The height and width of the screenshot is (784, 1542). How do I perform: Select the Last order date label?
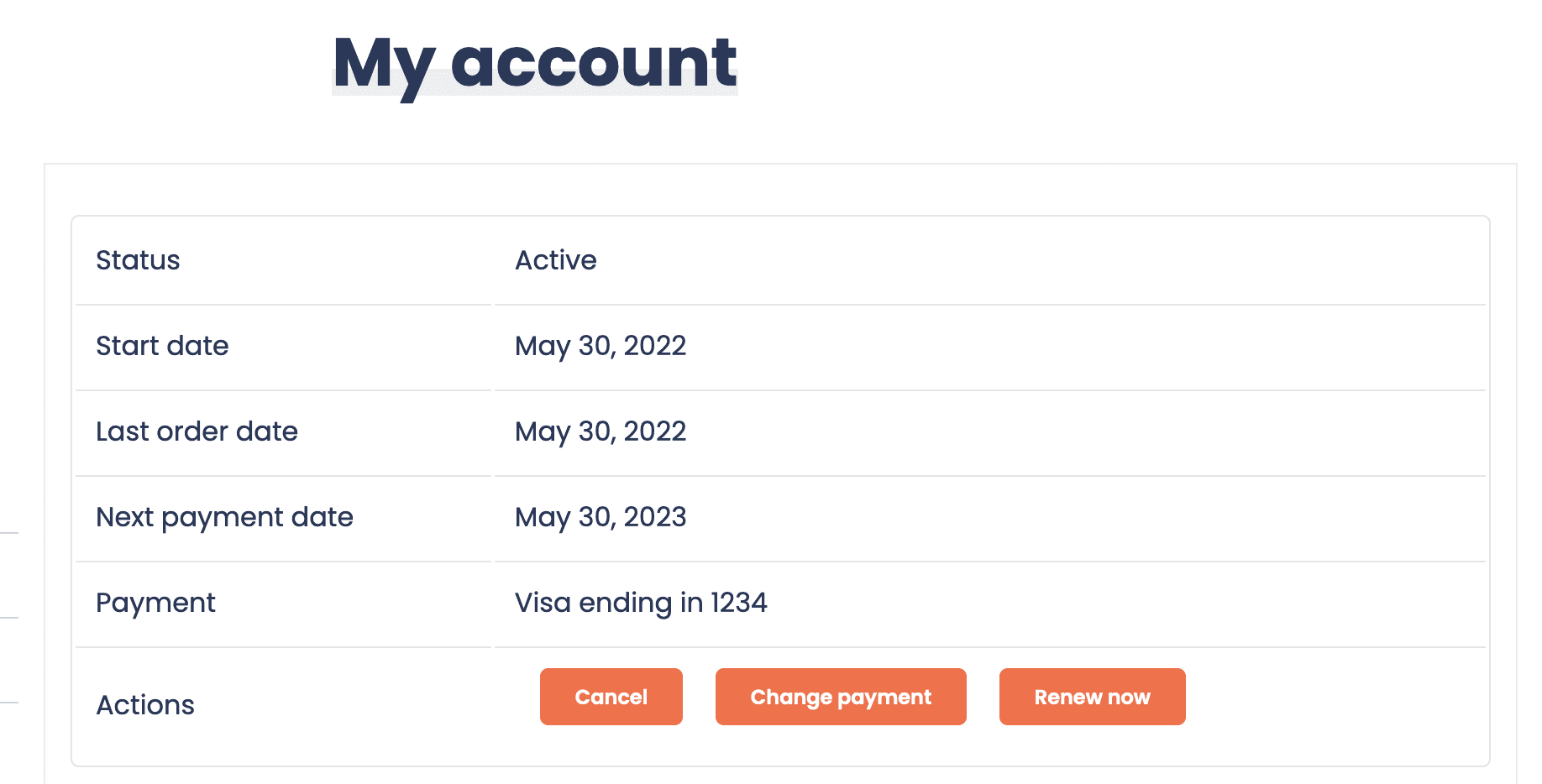(197, 431)
